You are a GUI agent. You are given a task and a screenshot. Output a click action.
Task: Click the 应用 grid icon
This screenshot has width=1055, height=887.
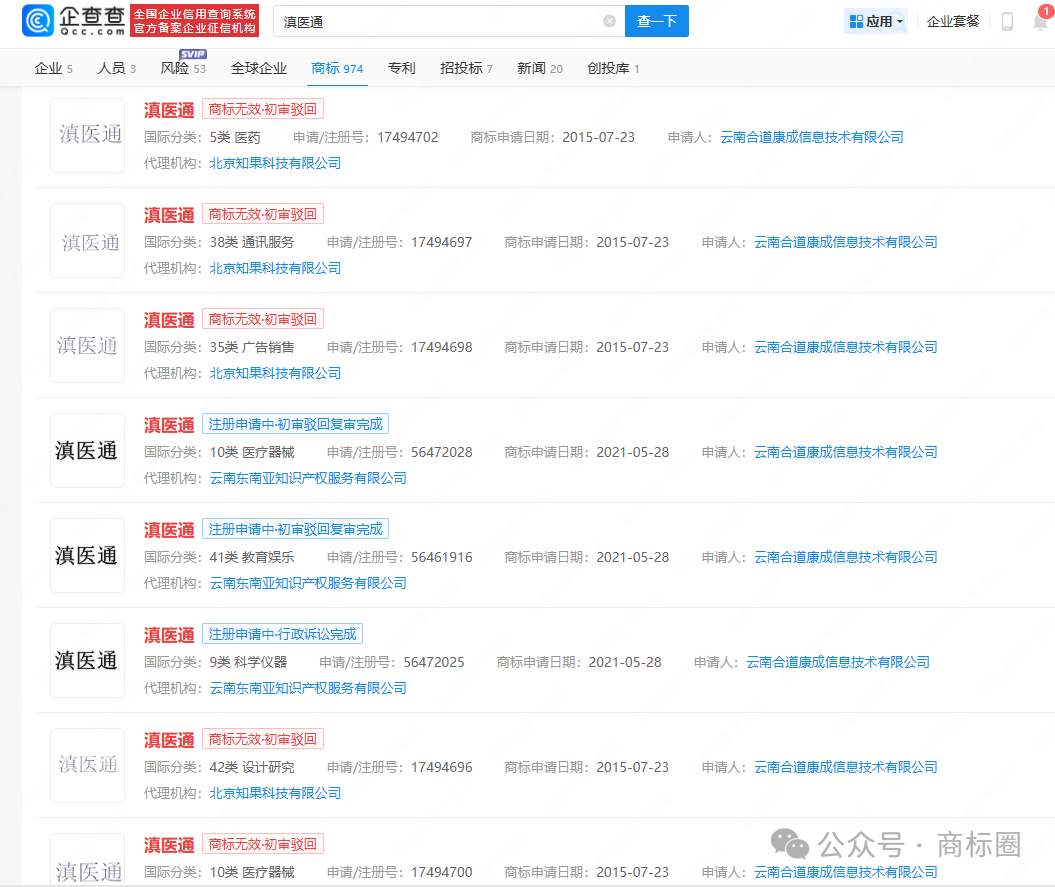click(x=856, y=22)
